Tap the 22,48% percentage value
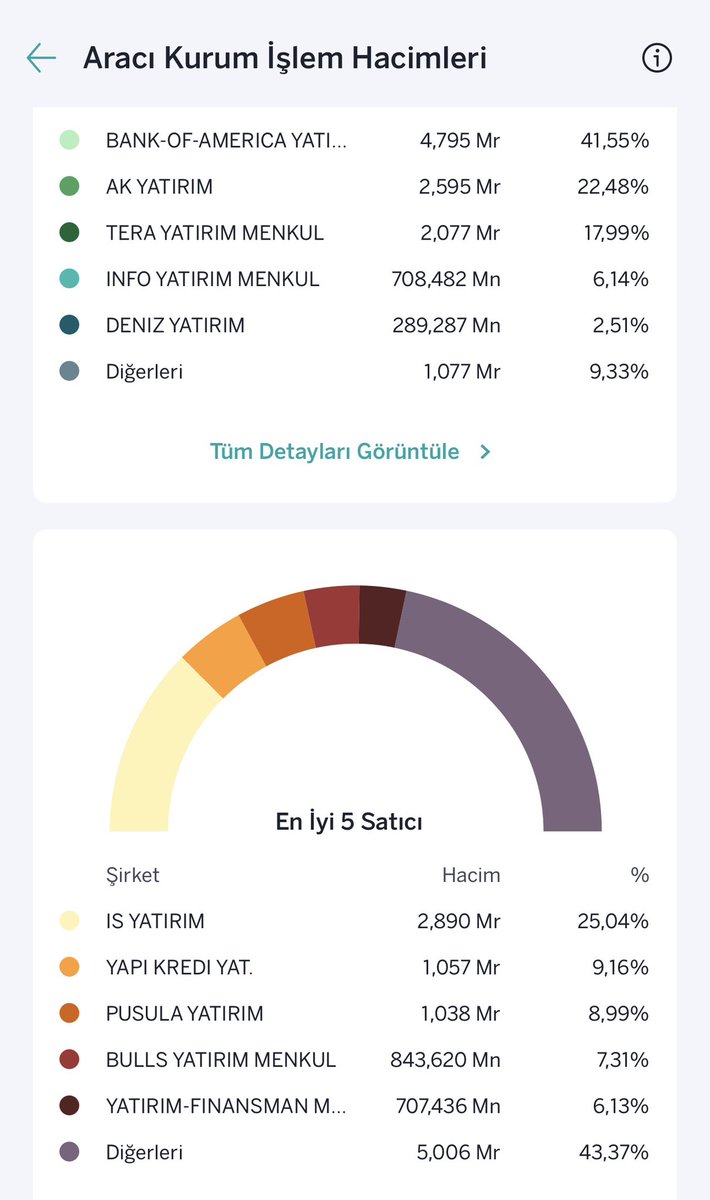The height and width of the screenshot is (1200, 710). coord(614,187)
